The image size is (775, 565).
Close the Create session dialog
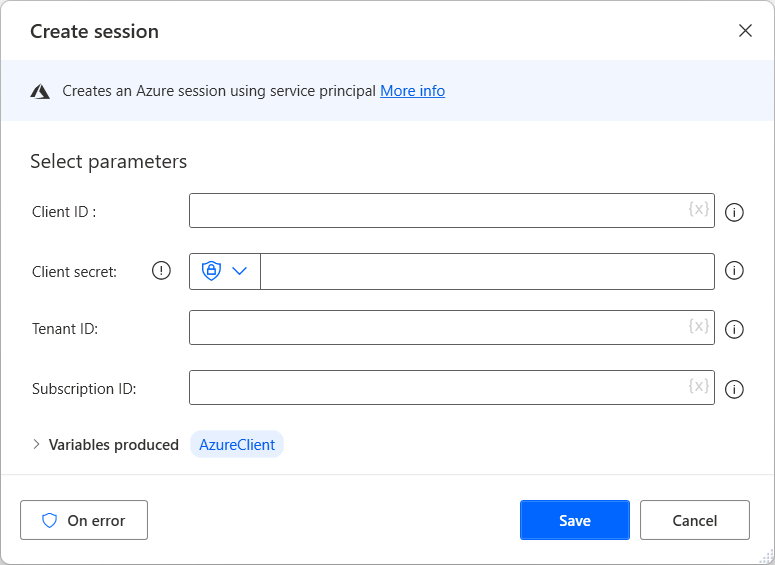tap(745, 31)
